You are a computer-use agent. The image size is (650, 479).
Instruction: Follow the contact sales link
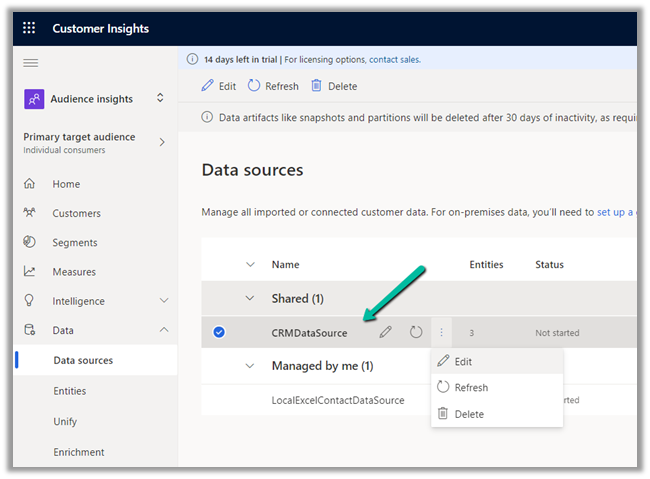click(395, 60)
